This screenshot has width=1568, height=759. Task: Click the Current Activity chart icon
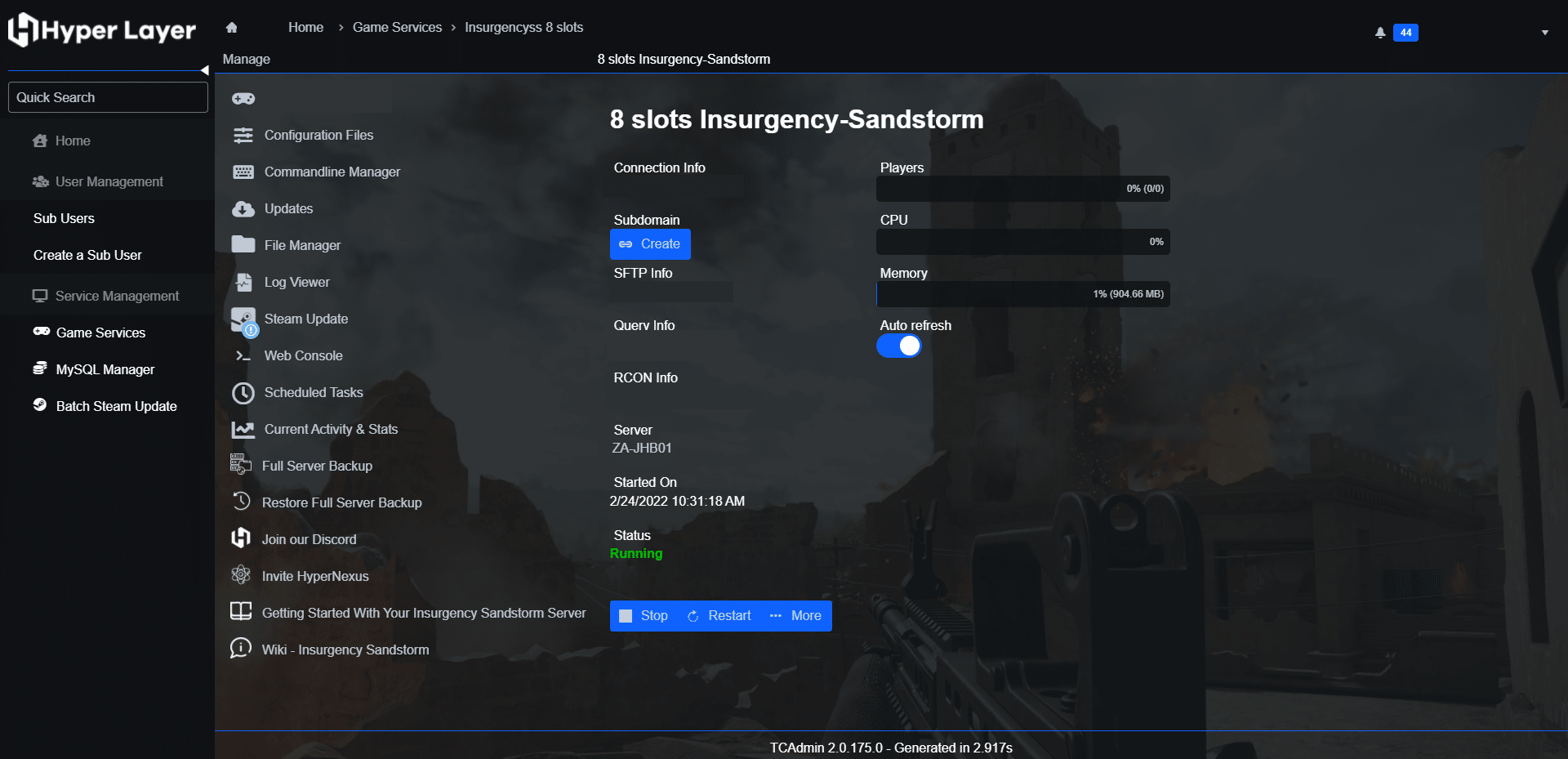click(x=243, y=429)
